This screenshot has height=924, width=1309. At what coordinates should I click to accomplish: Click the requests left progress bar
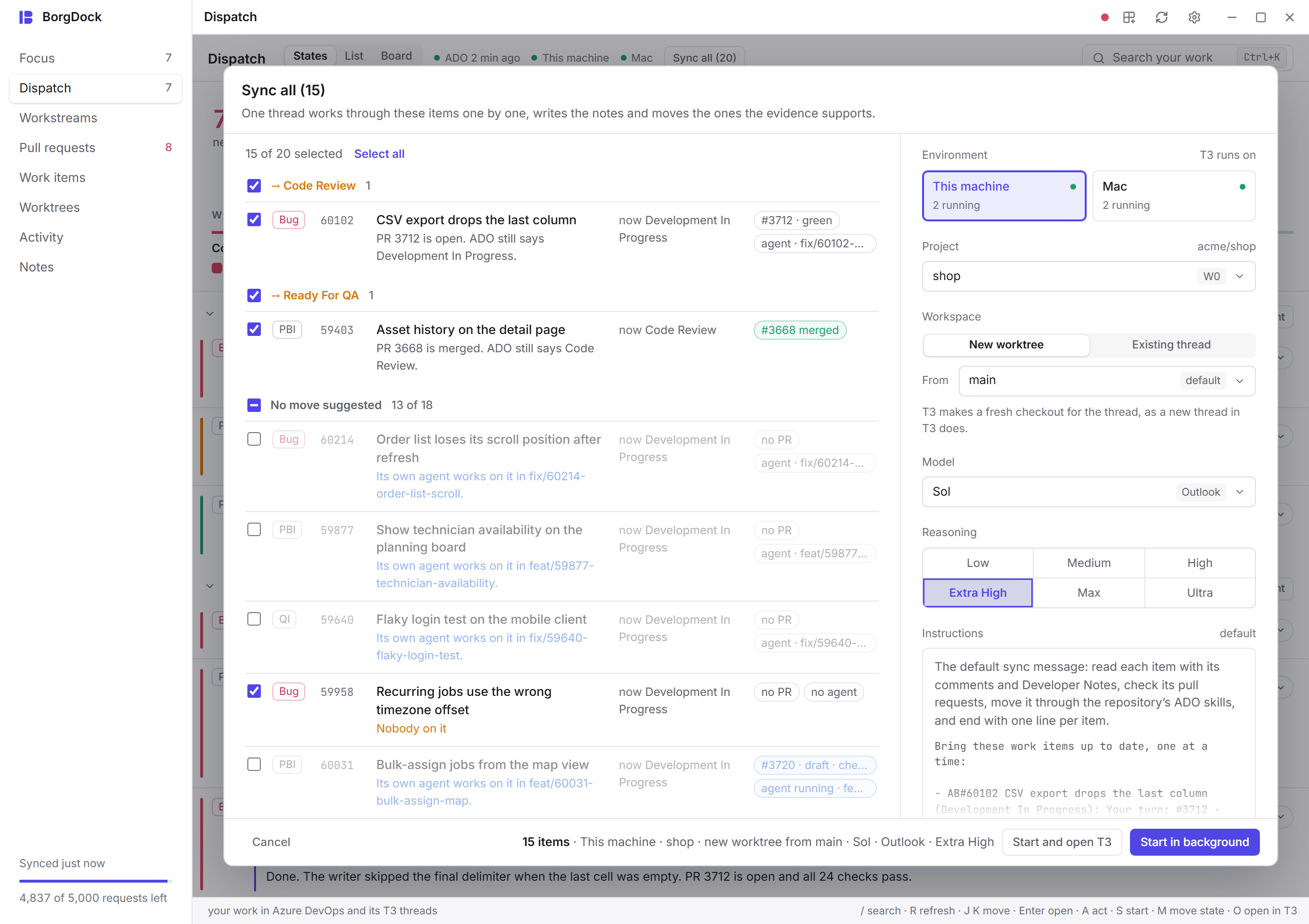pyautogui.click(x=96, y=881)
